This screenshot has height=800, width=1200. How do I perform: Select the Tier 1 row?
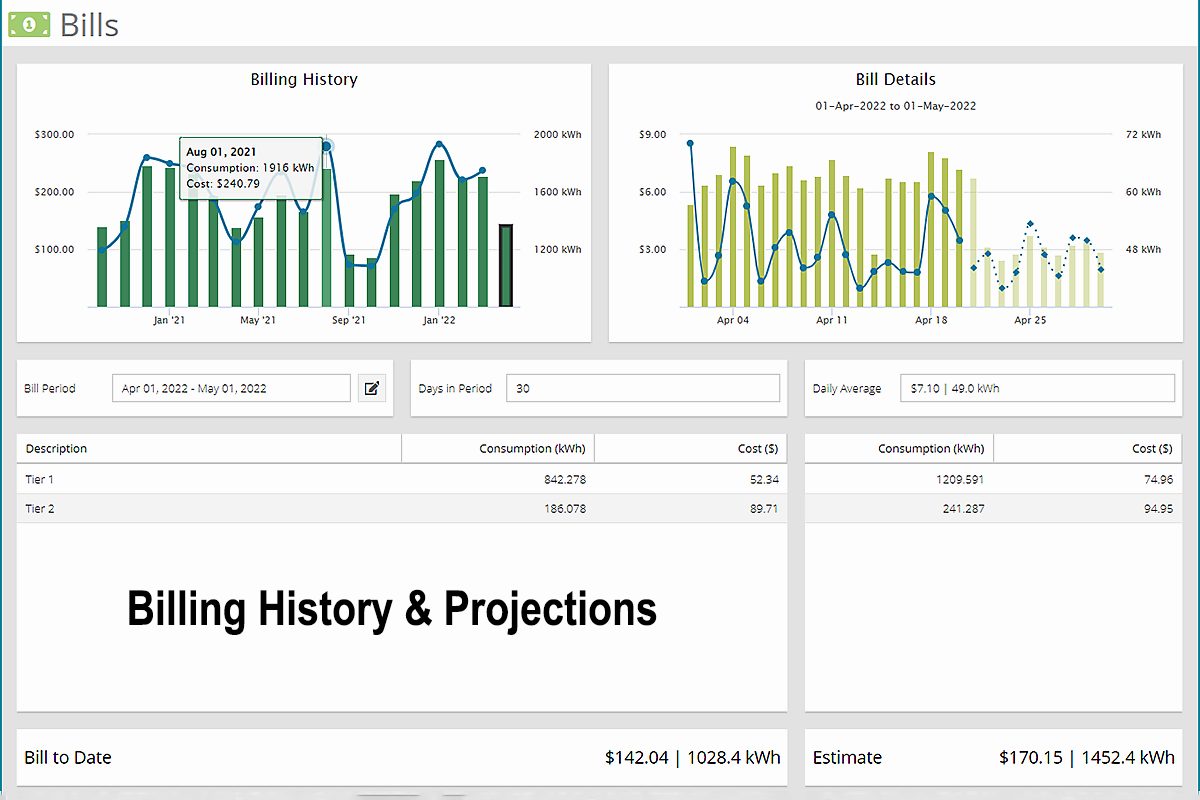401,479
